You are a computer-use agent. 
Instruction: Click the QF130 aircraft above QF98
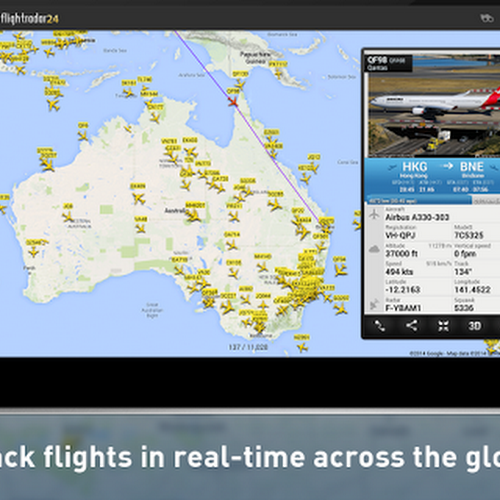240,84
